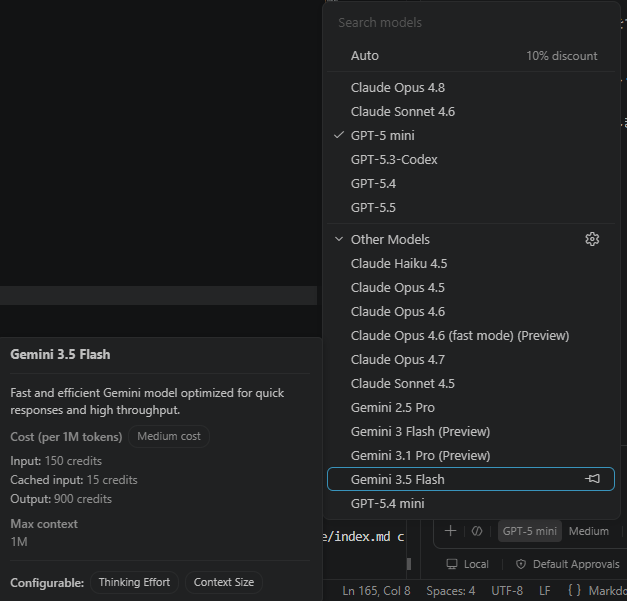
Task: Open the GPT-5 mini model picker
Action: (529, 531)
